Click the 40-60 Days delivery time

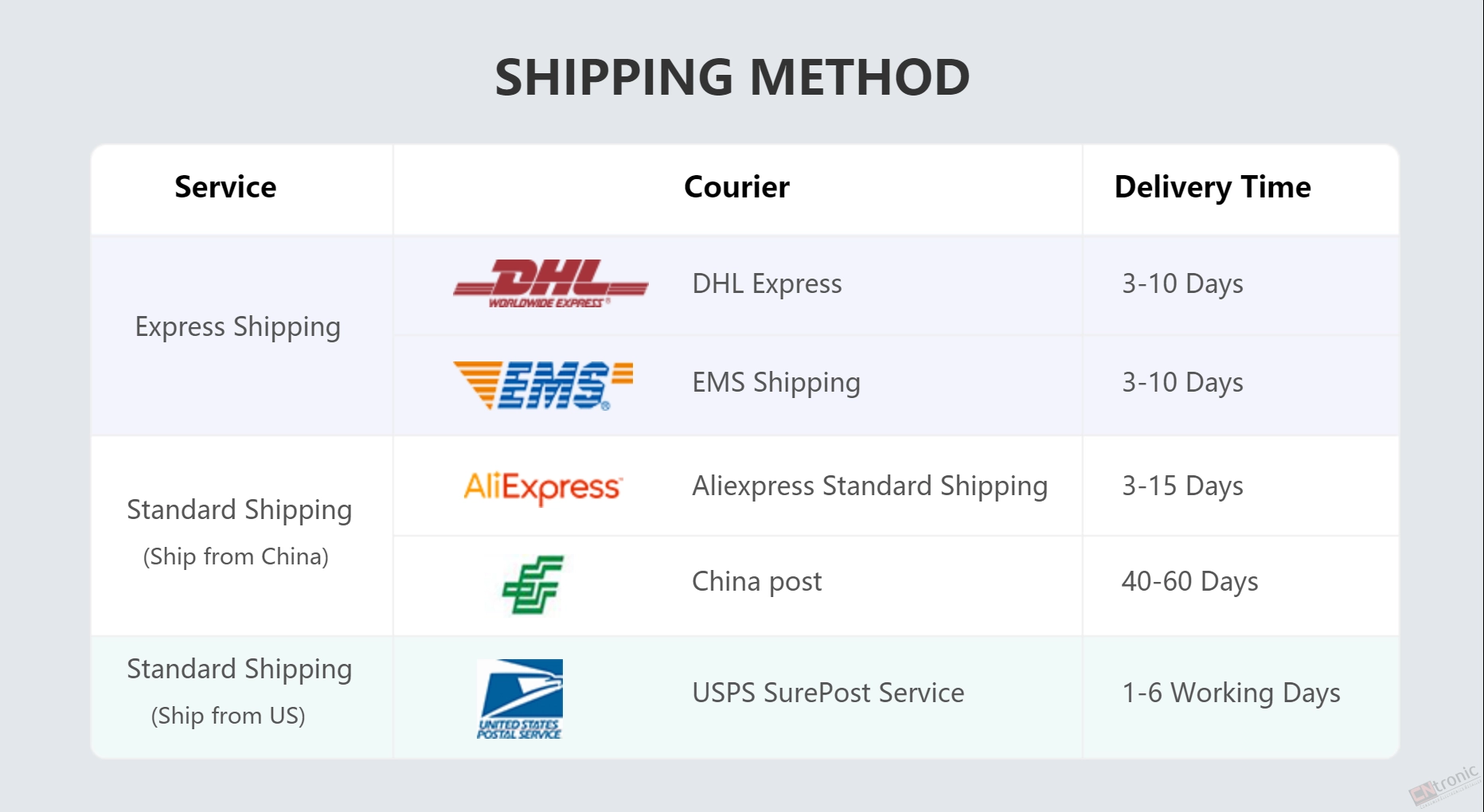[1190, 582]
